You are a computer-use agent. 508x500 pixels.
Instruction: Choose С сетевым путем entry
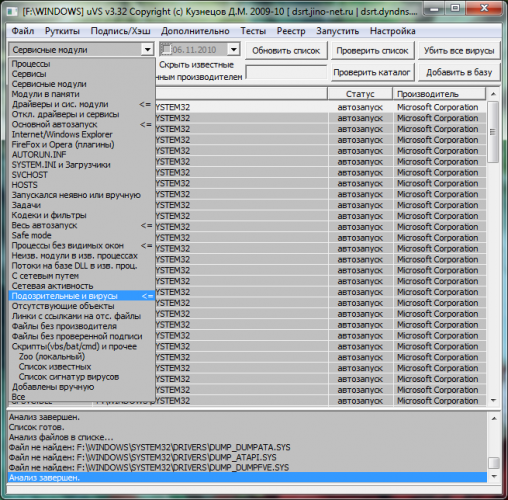coord(82,276)
